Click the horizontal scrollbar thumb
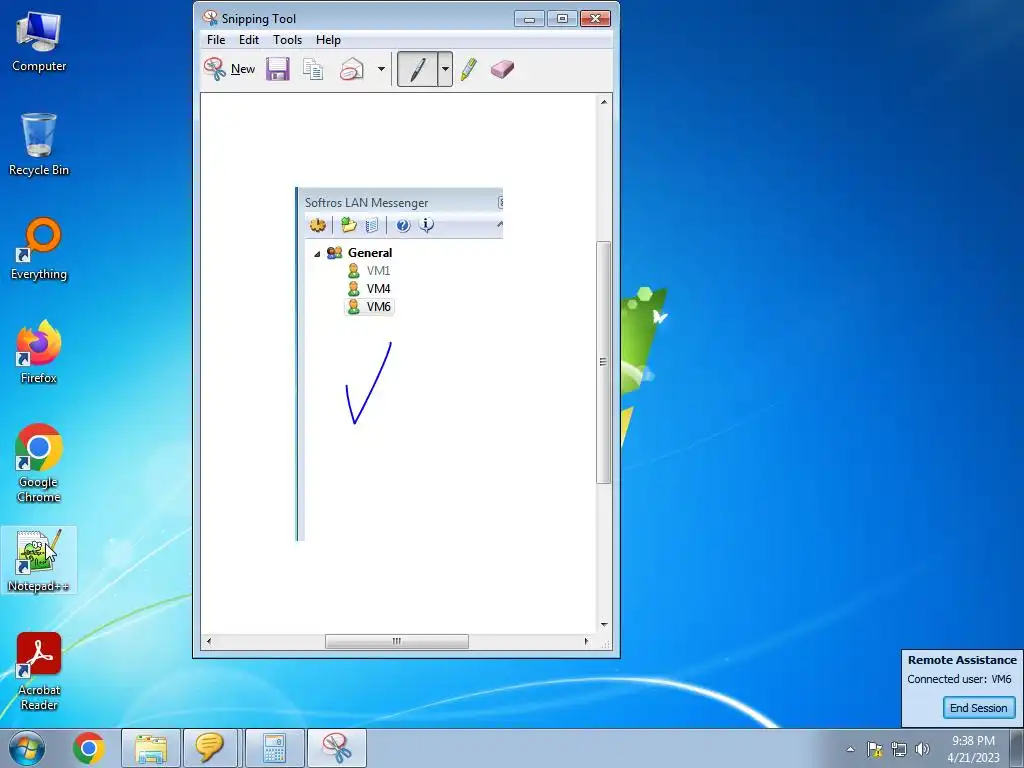Image resolution: width=1024 pixels, height=768 pixels. [x=396, y=641]
